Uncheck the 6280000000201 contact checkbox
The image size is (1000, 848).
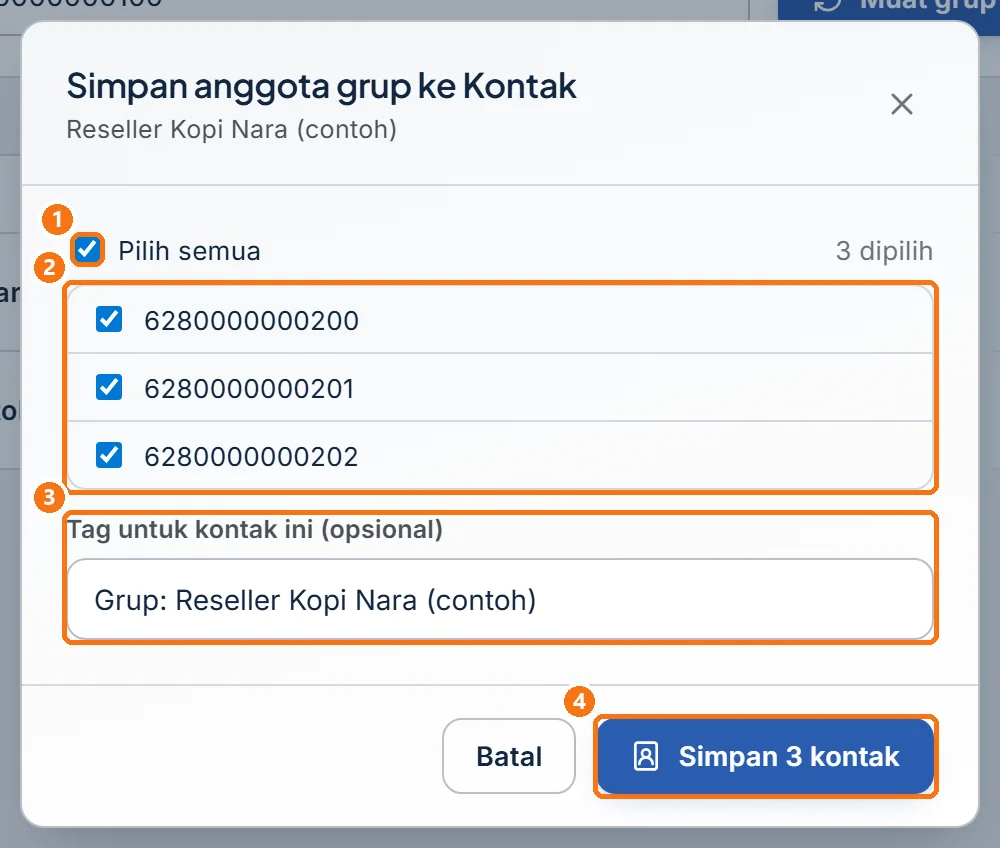click(109, 387)
